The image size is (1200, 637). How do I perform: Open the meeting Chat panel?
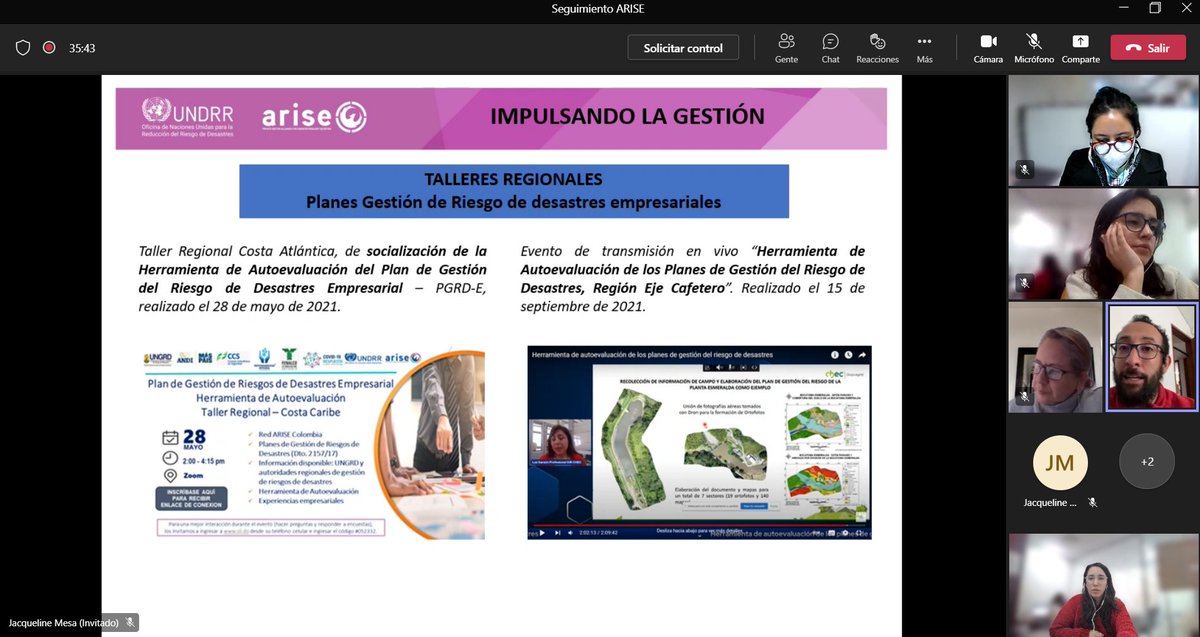coord(830,47)
